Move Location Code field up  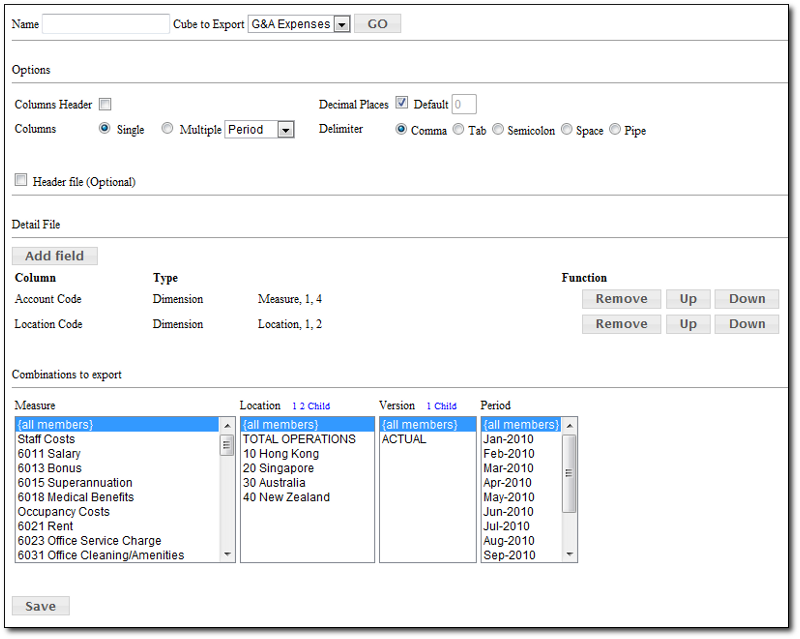click(x=688, y=324)
